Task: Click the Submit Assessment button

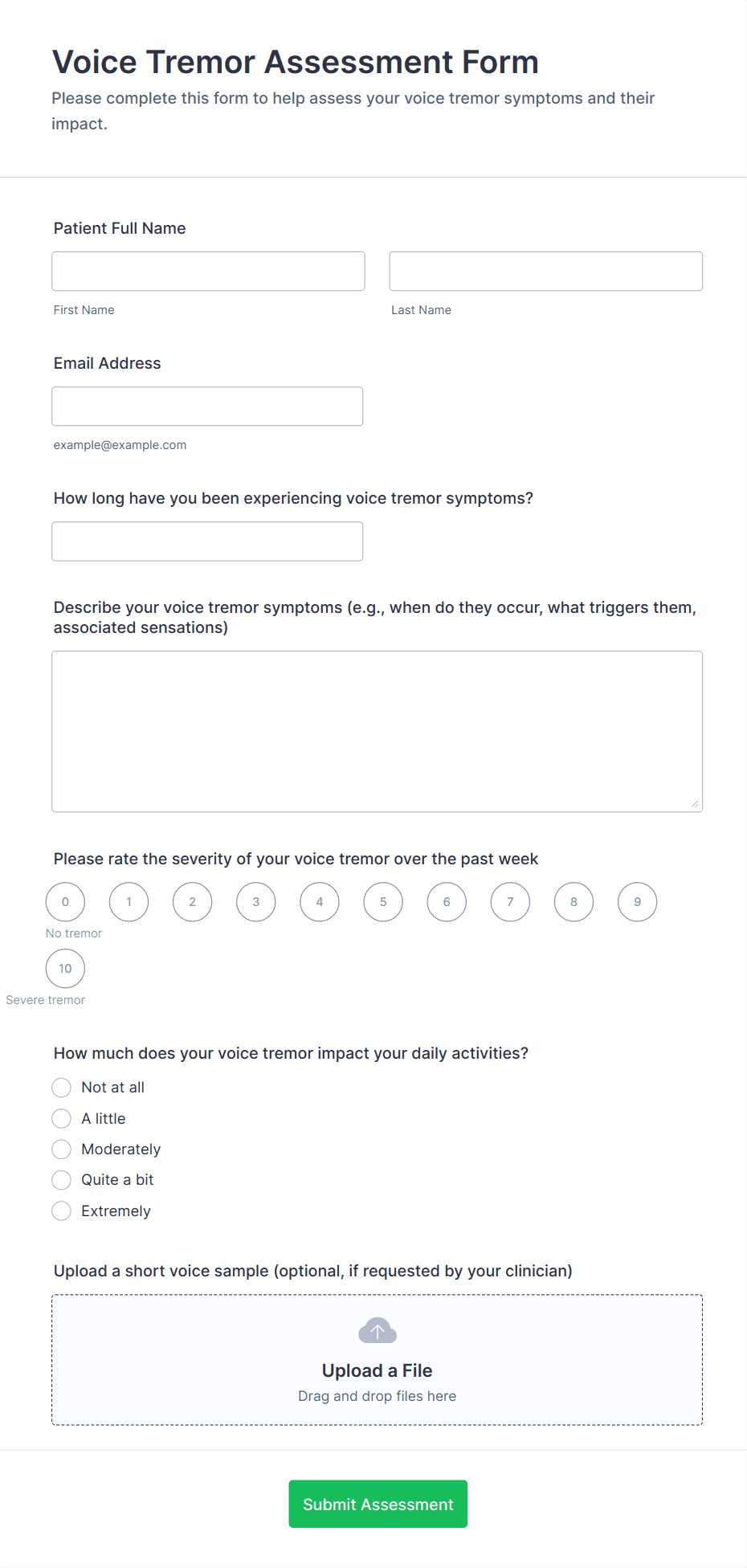Action: pyautogui.click(x=378, y=1504)
